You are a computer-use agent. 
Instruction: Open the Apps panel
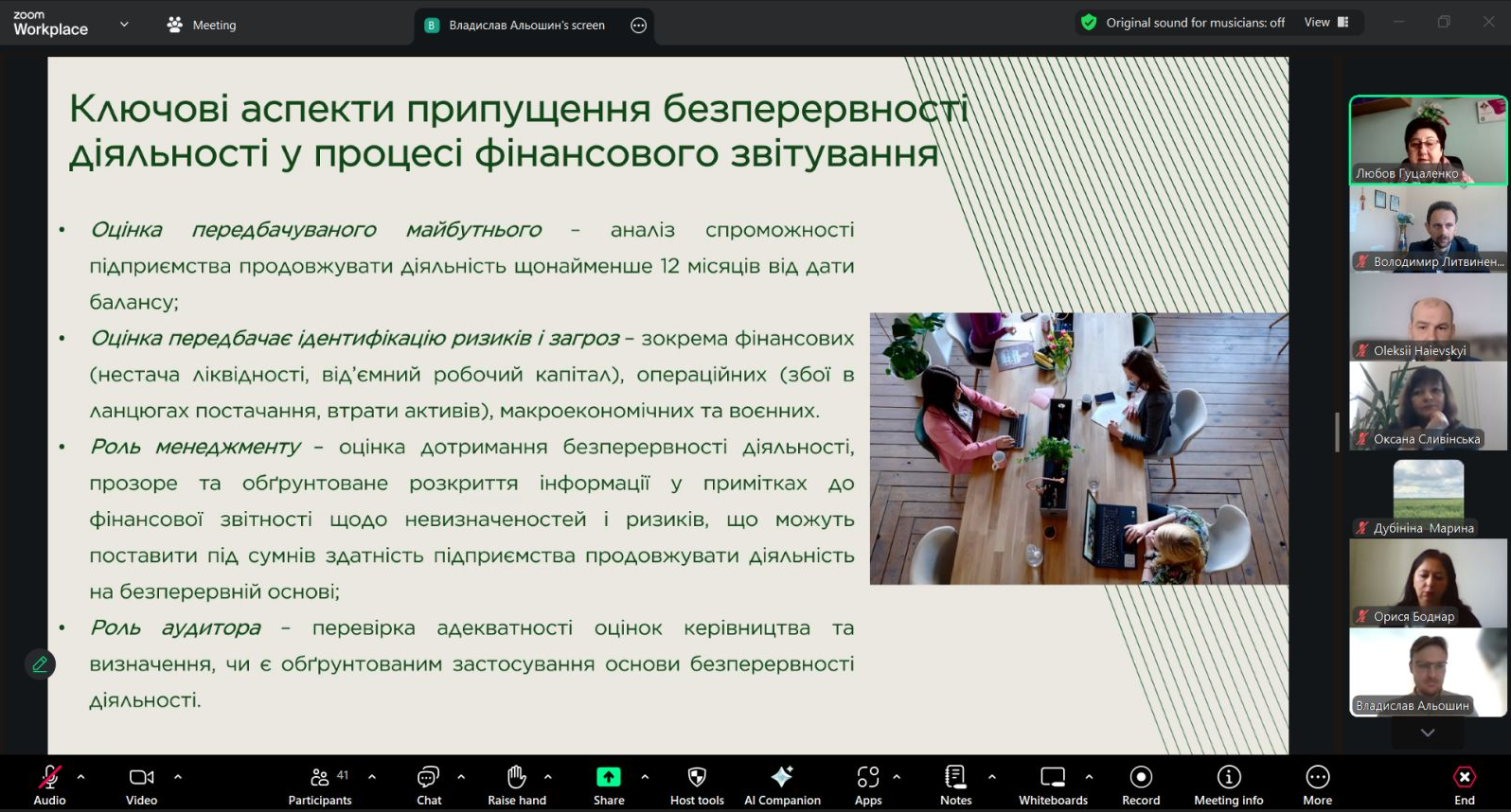pyautogui.click(x=868, y=785)
